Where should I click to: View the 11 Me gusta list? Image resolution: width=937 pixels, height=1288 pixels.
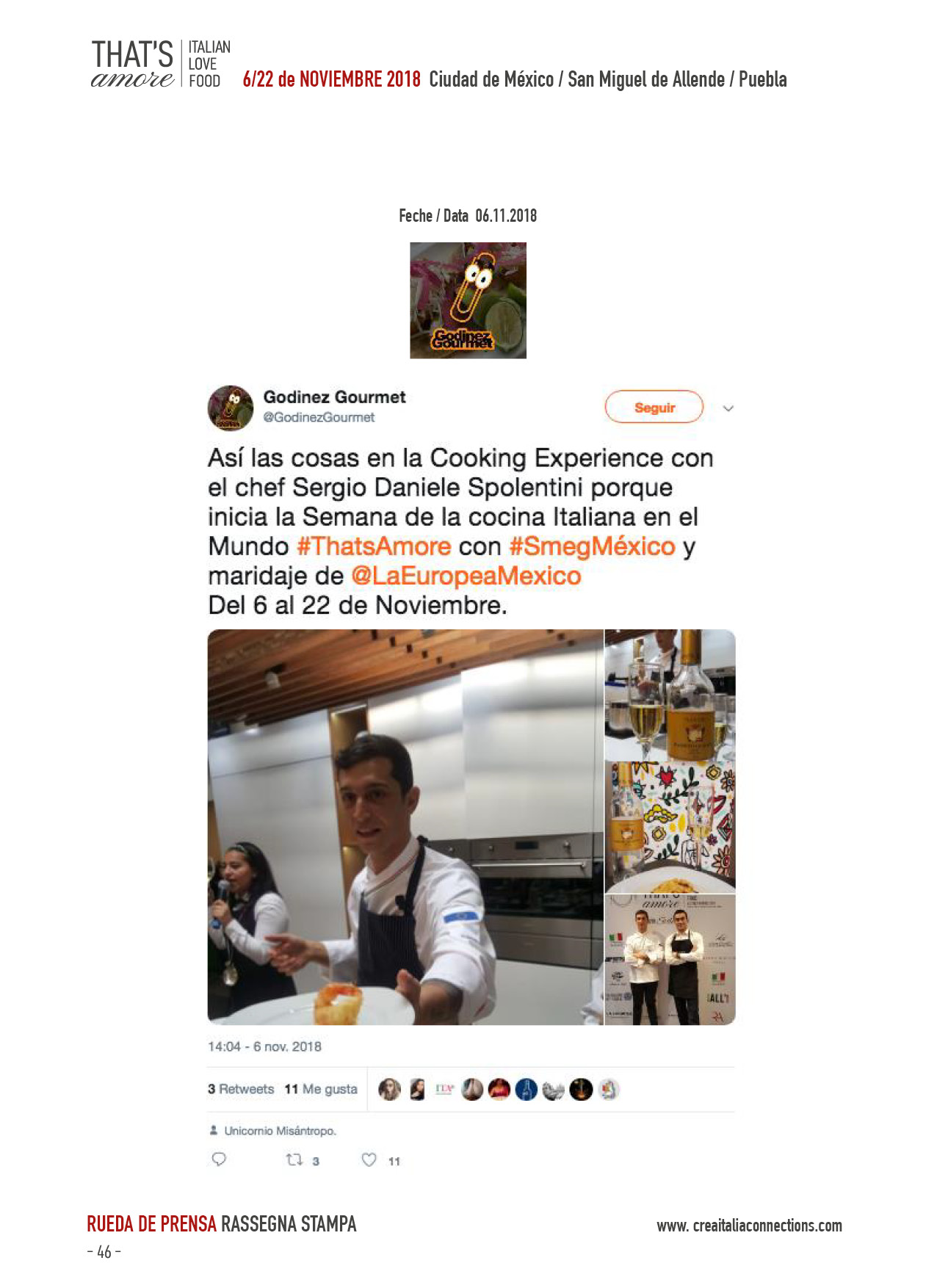pos(321,1089)
